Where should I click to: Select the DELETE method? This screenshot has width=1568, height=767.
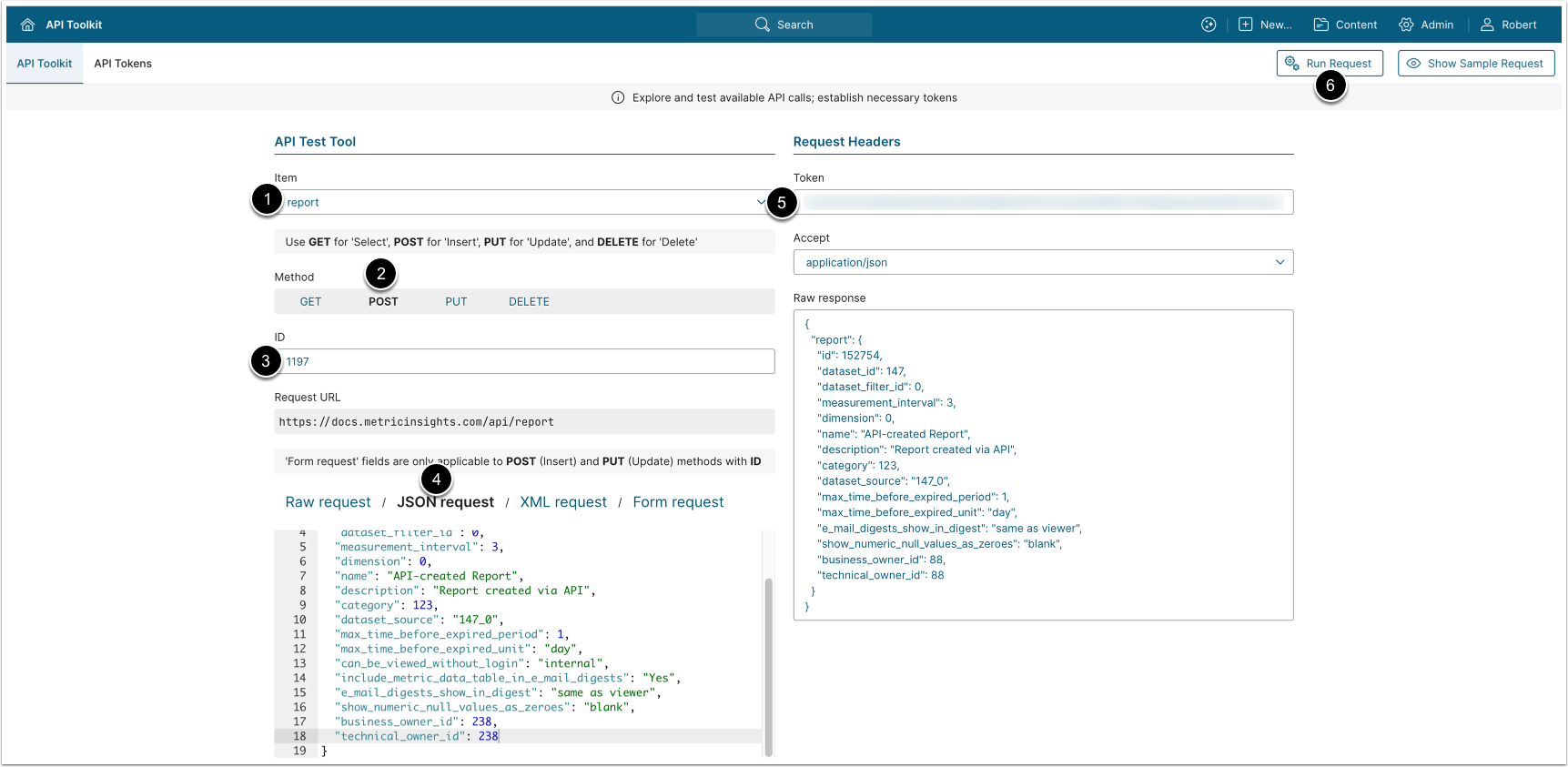[x=529, y=302]
